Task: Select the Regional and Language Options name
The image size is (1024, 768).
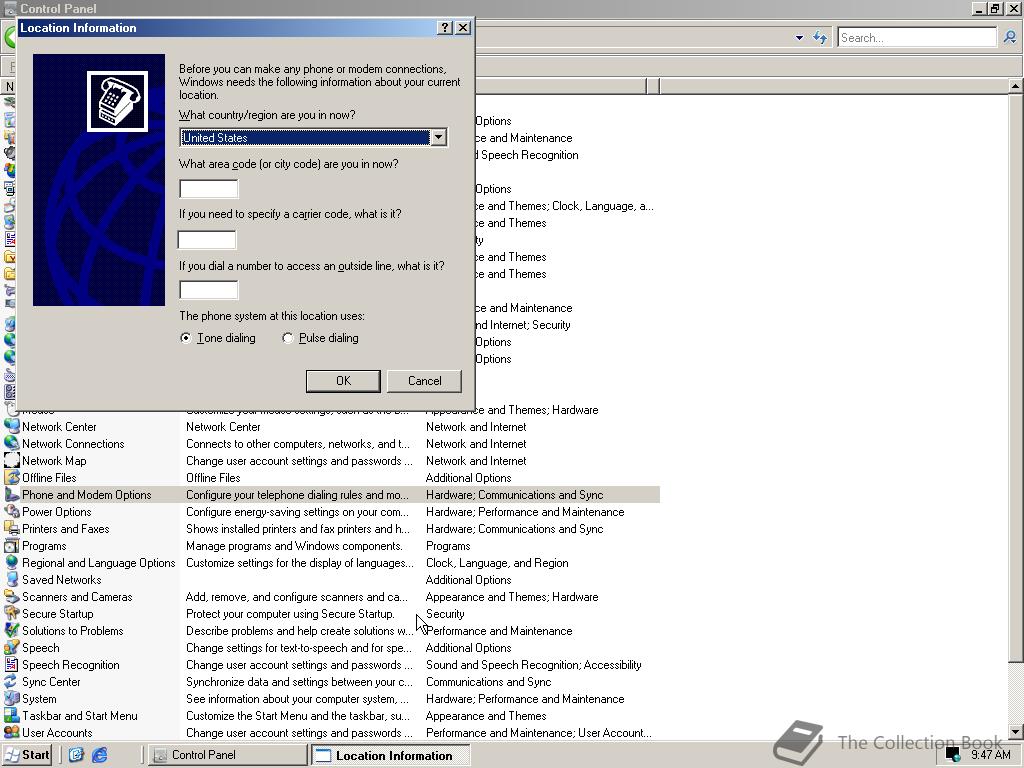Action: (99, 562)
